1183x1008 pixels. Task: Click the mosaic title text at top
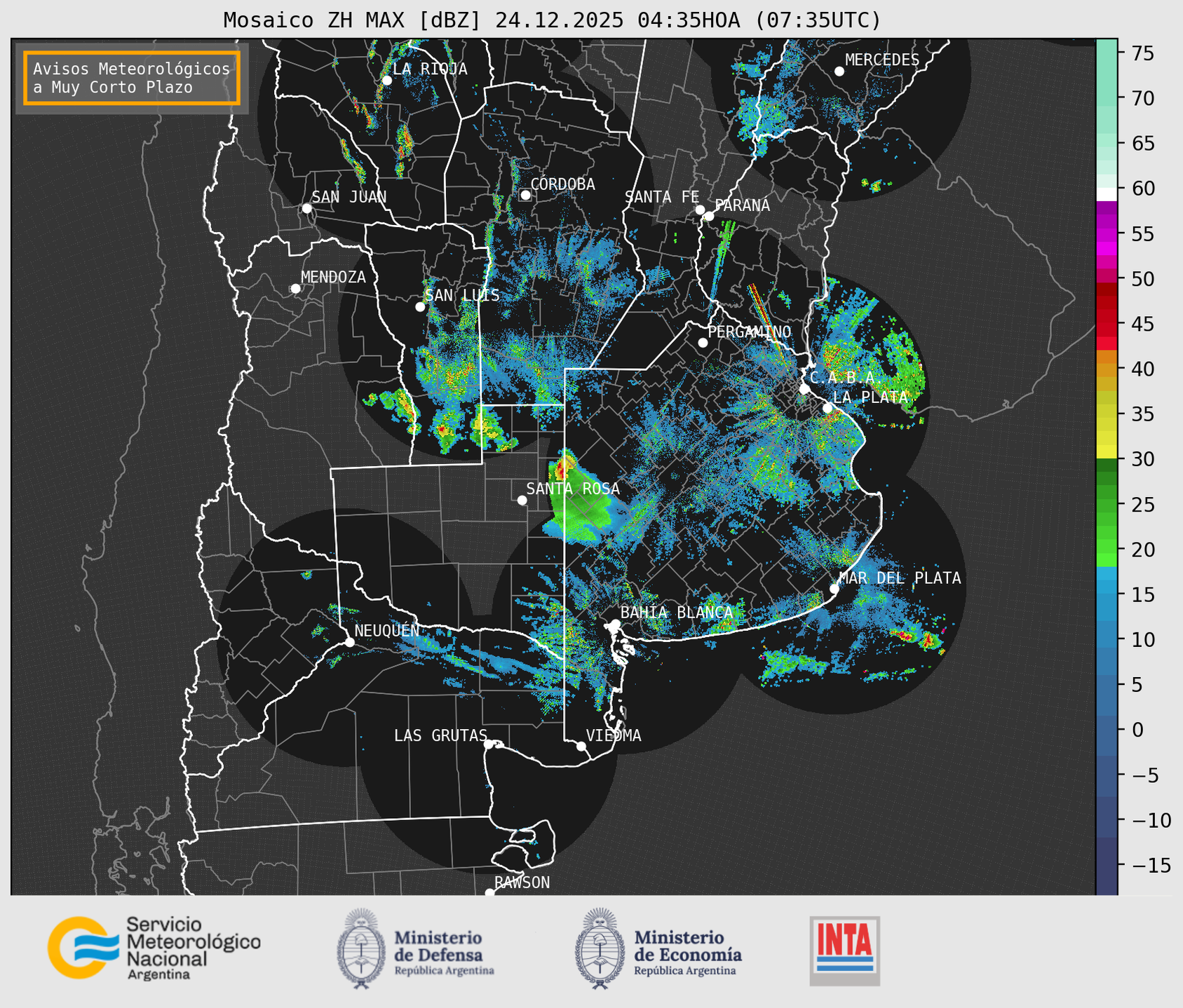pyautogui.click(x=552, y=20)
